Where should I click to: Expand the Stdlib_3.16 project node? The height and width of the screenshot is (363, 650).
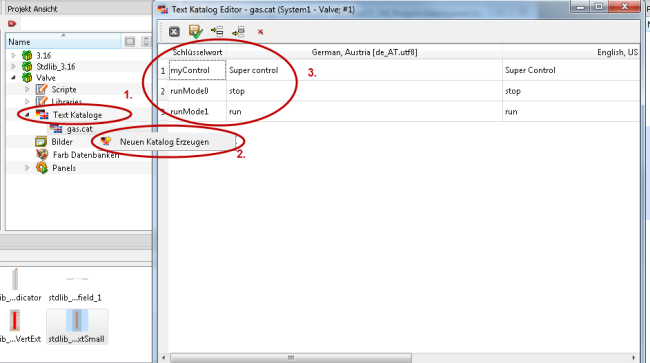pos(13,66)
